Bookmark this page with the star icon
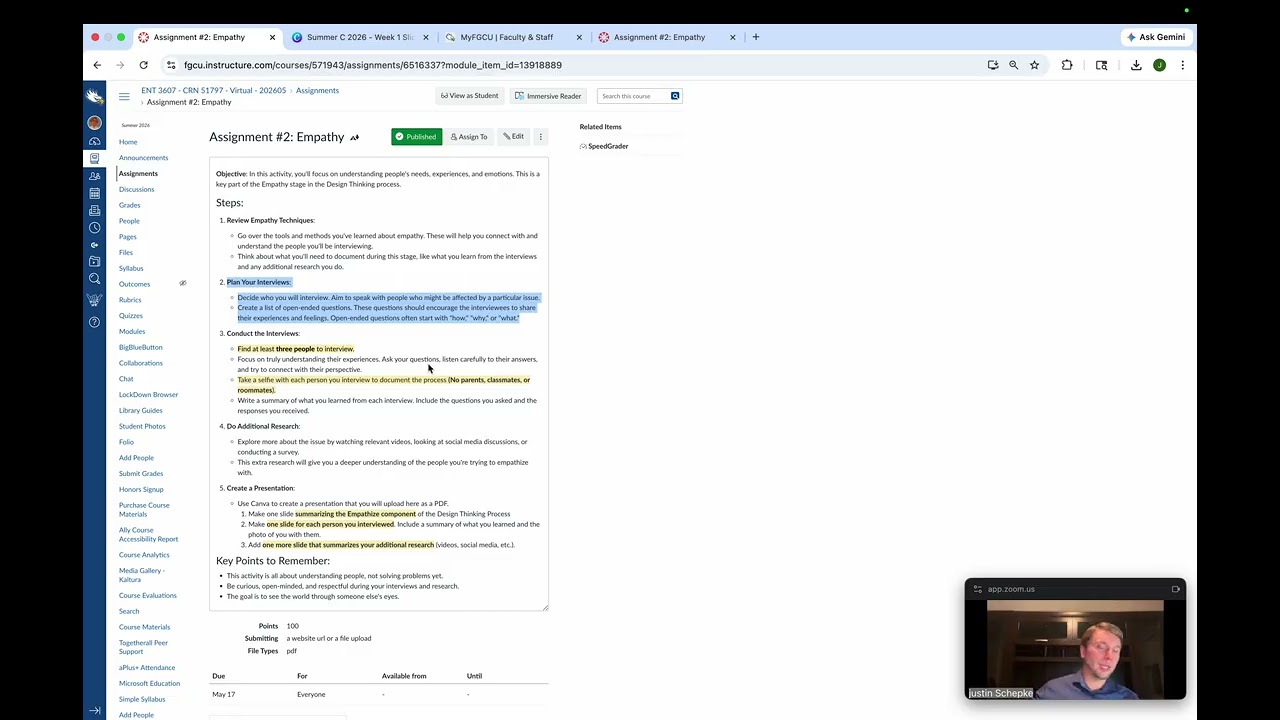Screen dimensions: 1280x720 [x=1034, y=65]
